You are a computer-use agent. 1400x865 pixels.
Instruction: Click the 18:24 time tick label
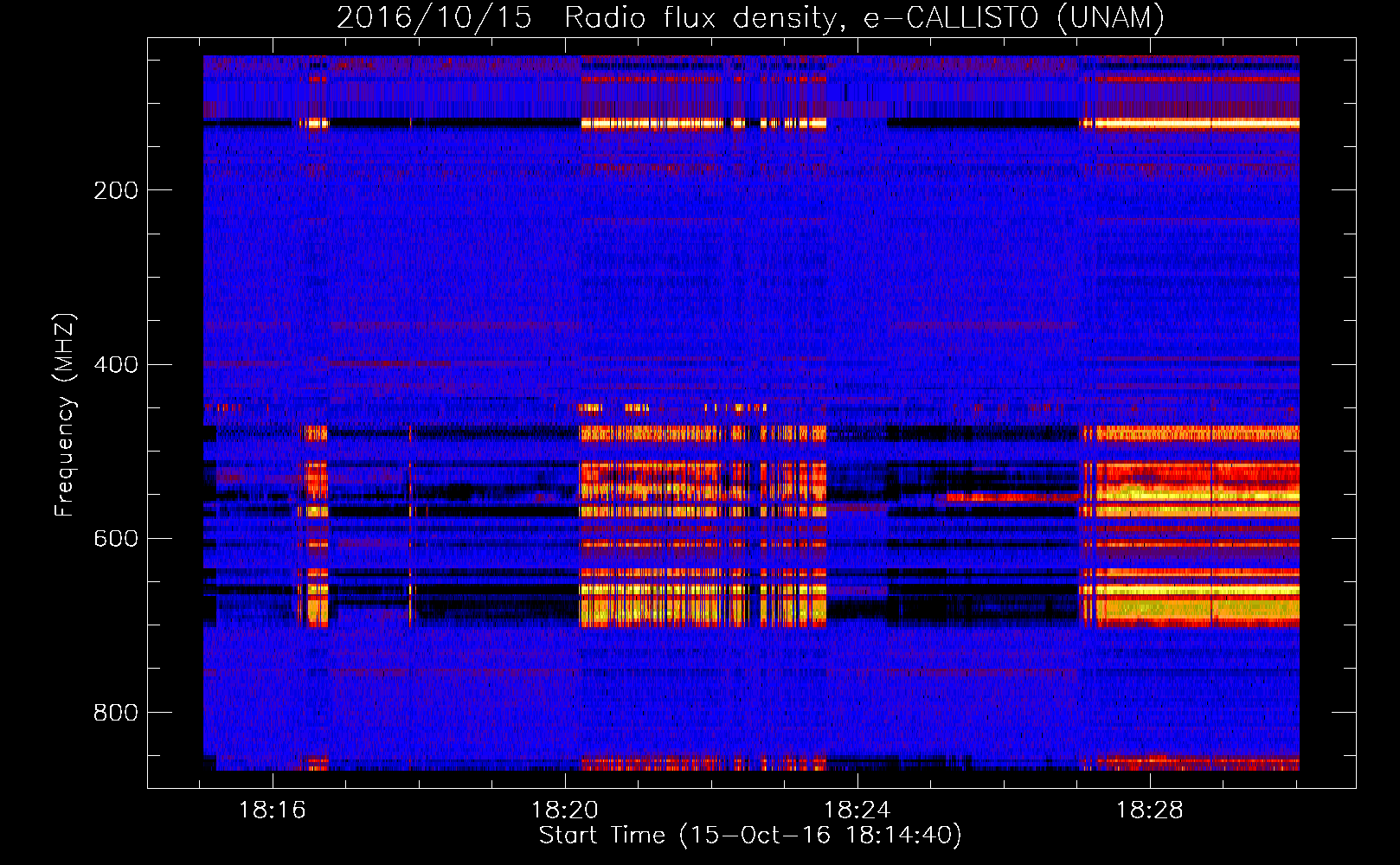point(857,810)
